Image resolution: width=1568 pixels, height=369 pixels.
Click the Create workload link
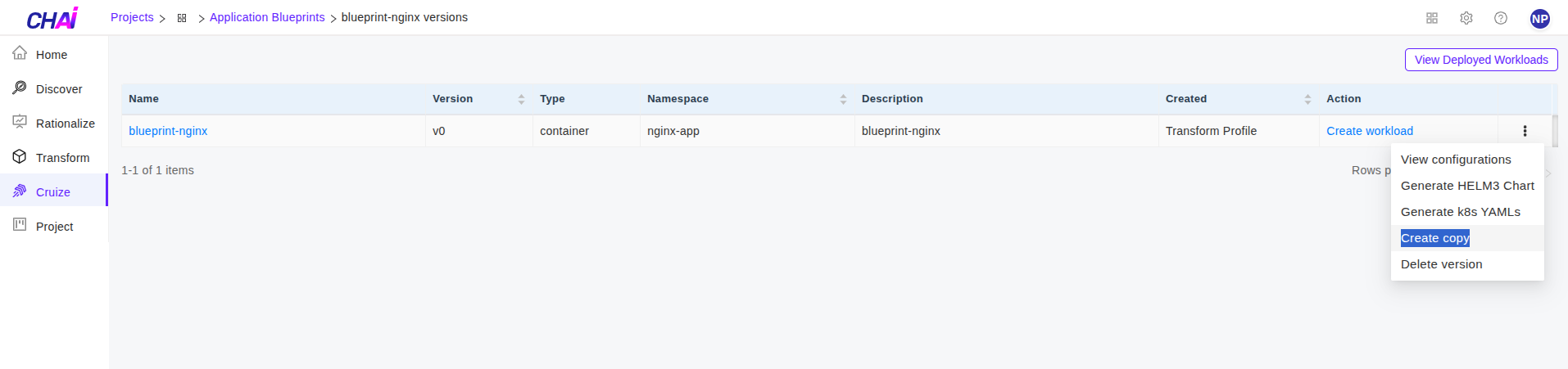[x=1370, y=131]
